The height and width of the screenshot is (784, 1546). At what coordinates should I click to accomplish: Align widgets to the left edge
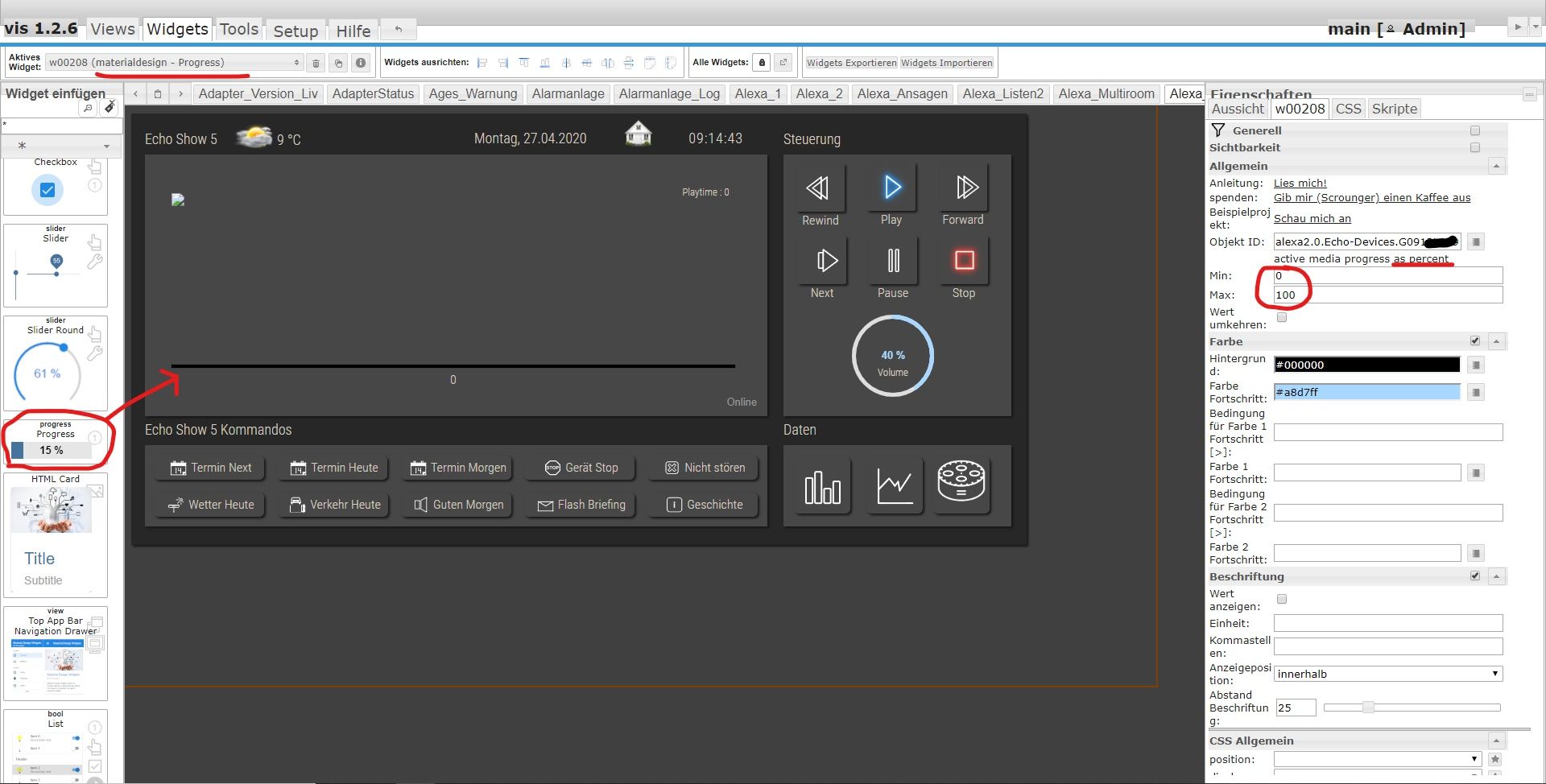pyautogui.click(x=482, y=63)
